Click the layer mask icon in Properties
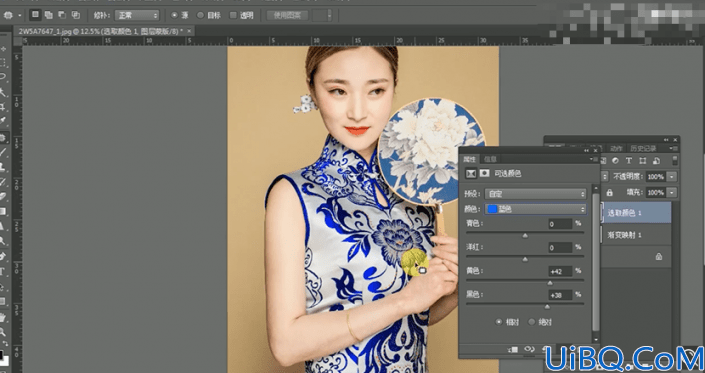Screen dimensions: 705x373 [484, 173]
